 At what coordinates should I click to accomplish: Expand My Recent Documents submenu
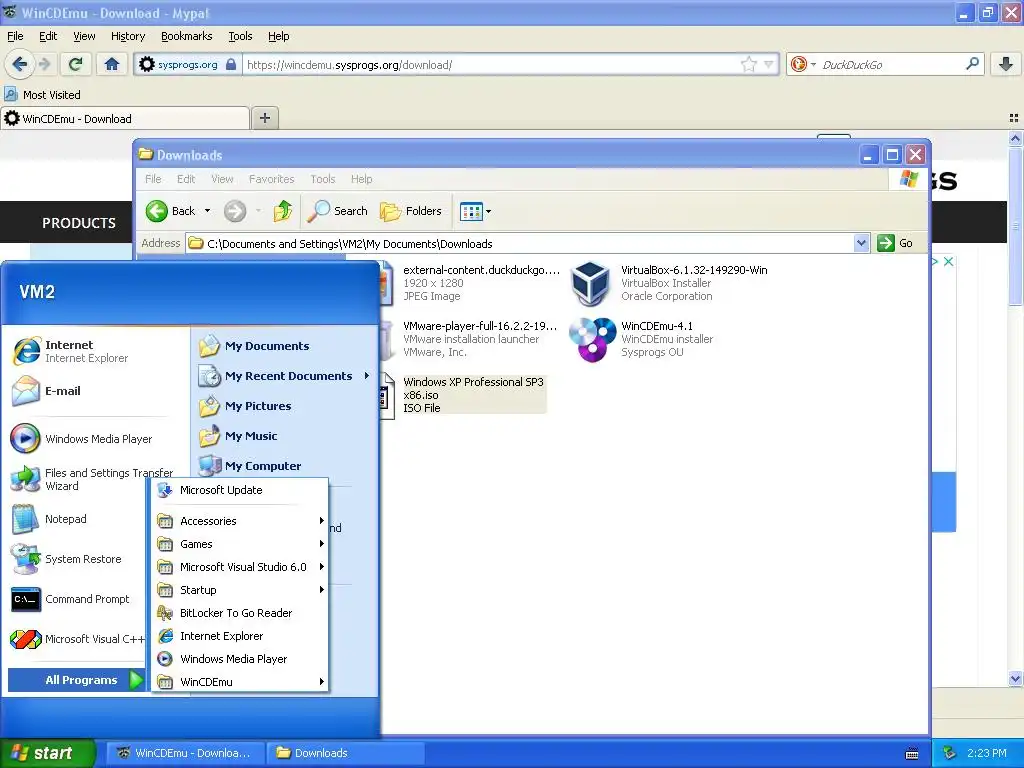pyautogui.click(x=284, y=376)
